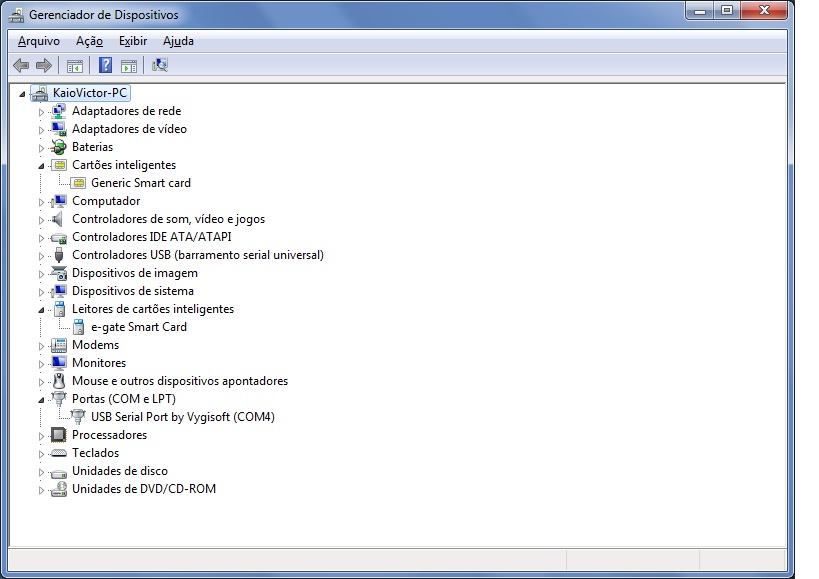Collapse Leitores de cartões inteligentes node

41,310
